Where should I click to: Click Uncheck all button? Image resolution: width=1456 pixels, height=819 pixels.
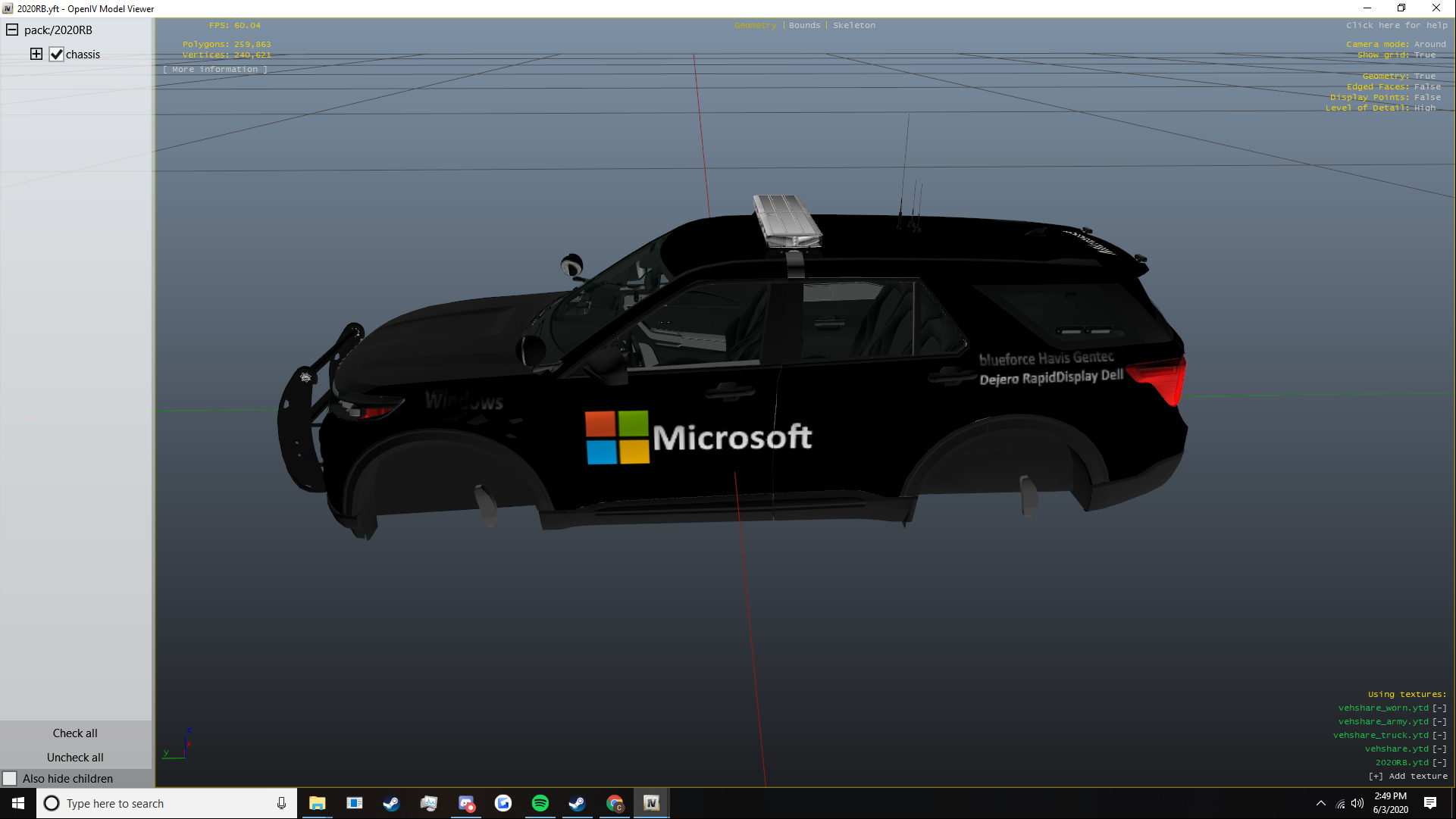coord(75,758)
